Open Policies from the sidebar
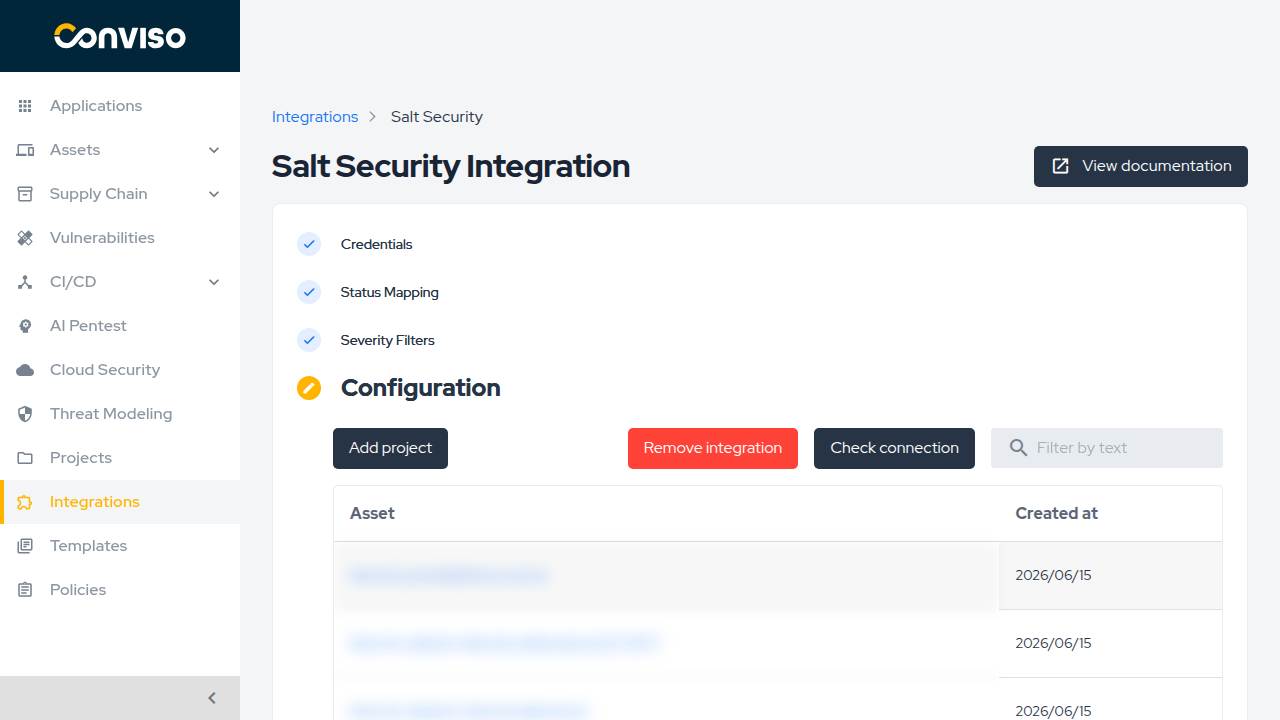The image size is (1280, 720). (120, 590)
